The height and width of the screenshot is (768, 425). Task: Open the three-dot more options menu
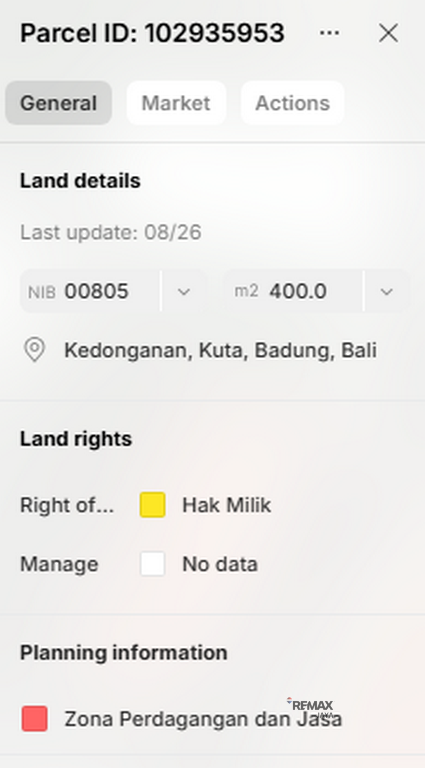pos(330,33)
